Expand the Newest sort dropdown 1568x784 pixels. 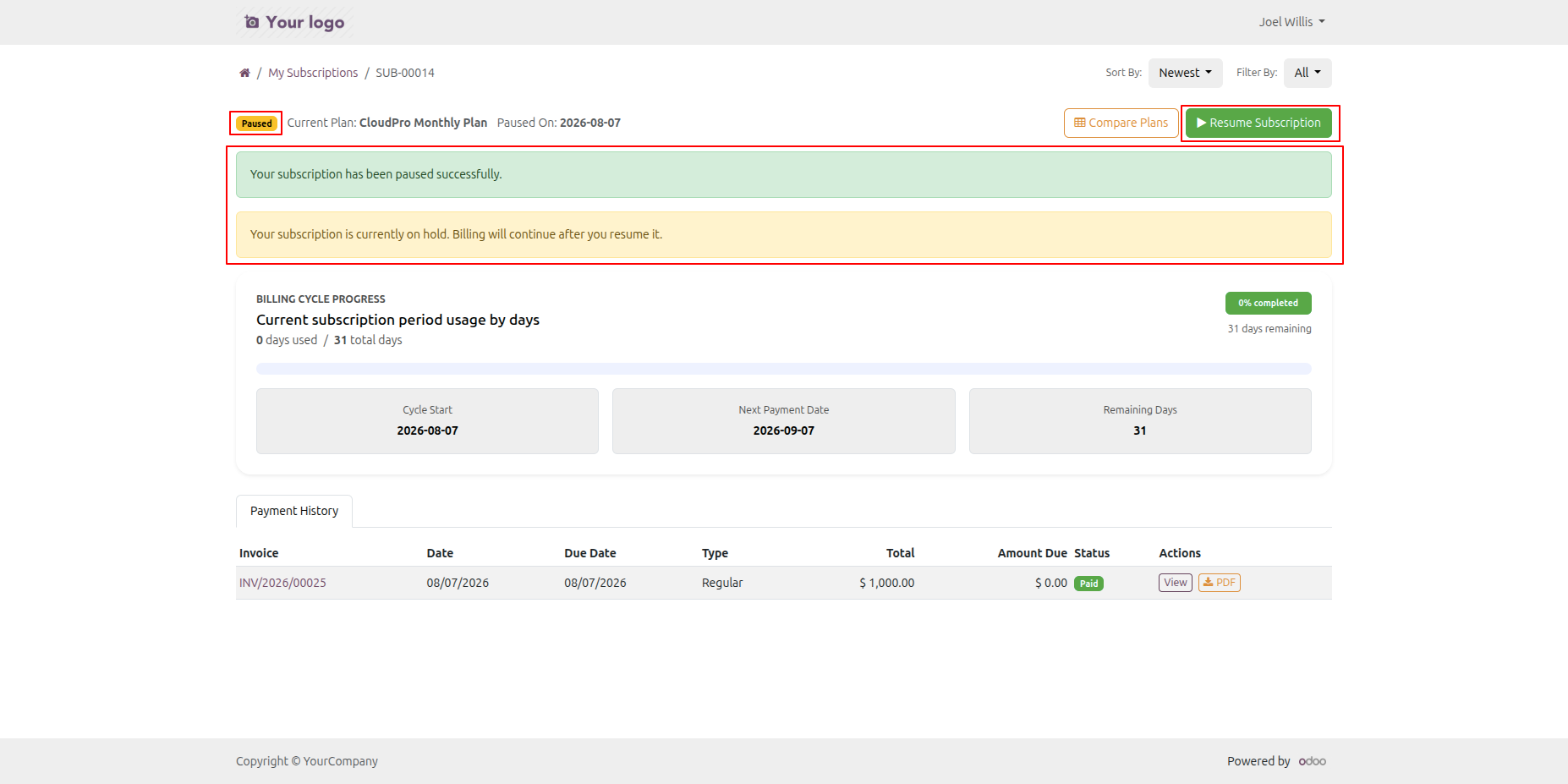point(1185,73)
